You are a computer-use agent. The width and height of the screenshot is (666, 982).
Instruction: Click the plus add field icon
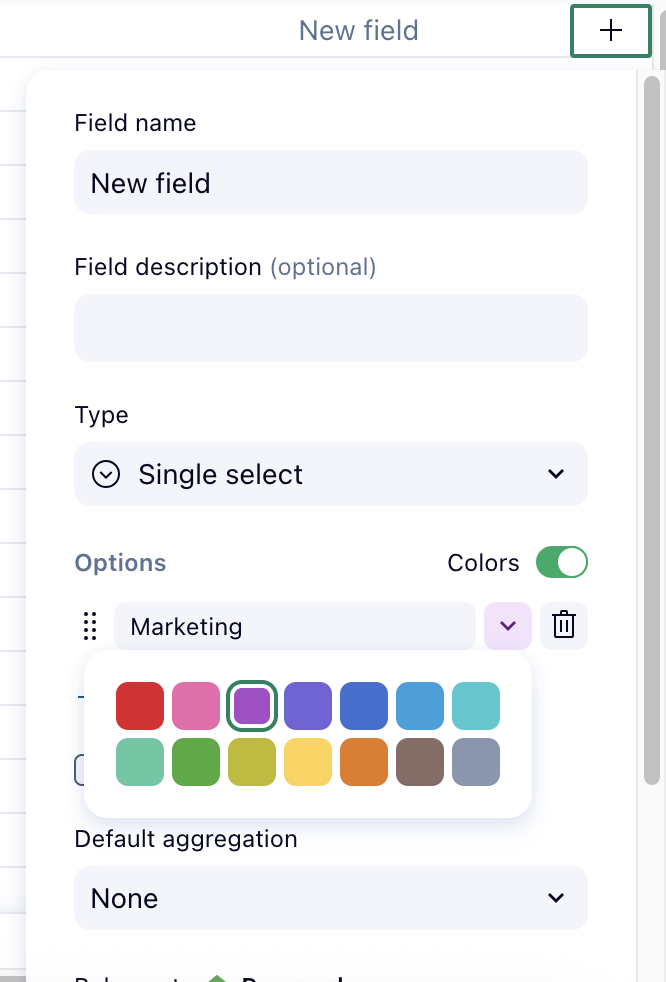[610, 31]
